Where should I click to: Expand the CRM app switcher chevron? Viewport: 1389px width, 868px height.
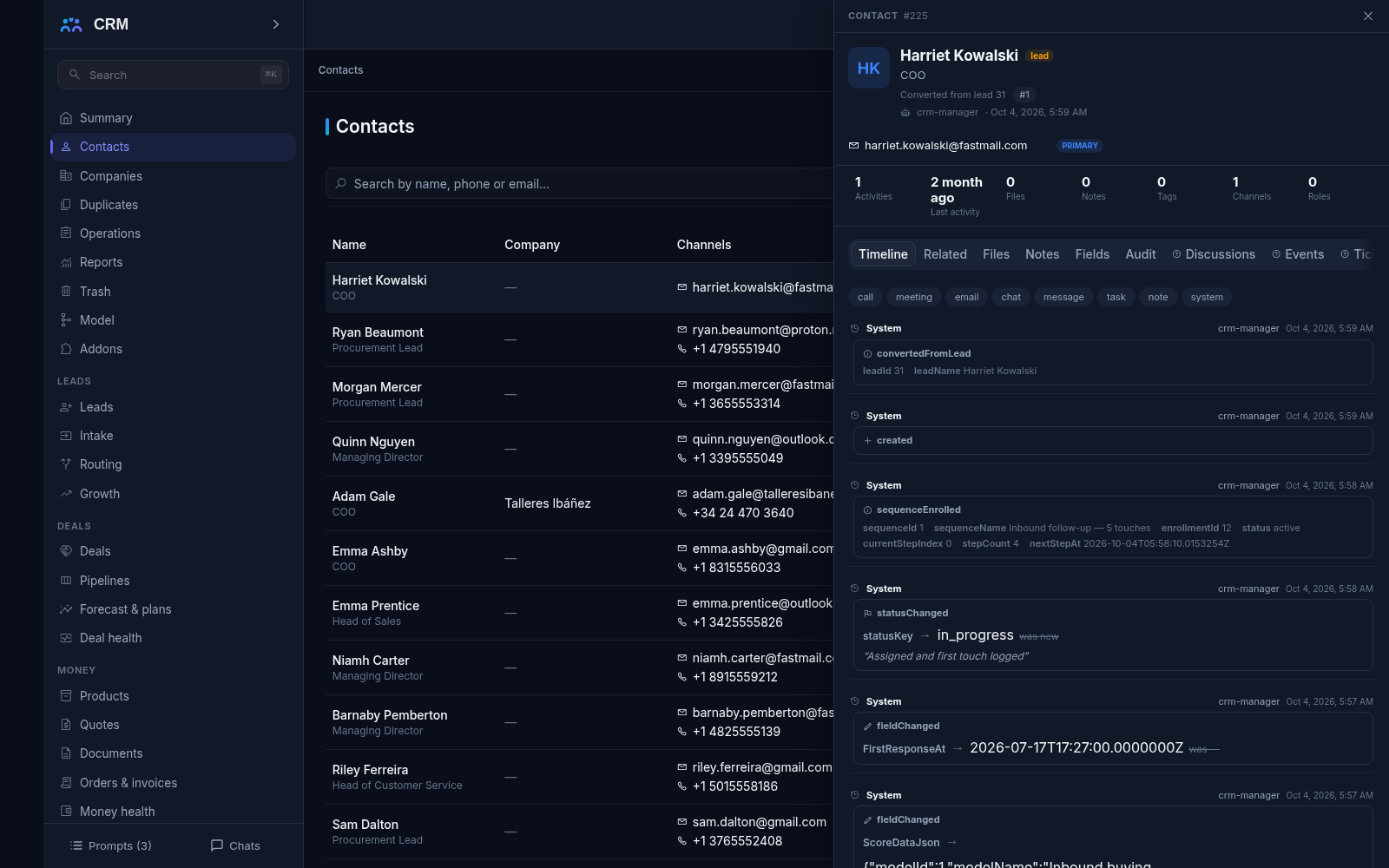click(276, 24)
